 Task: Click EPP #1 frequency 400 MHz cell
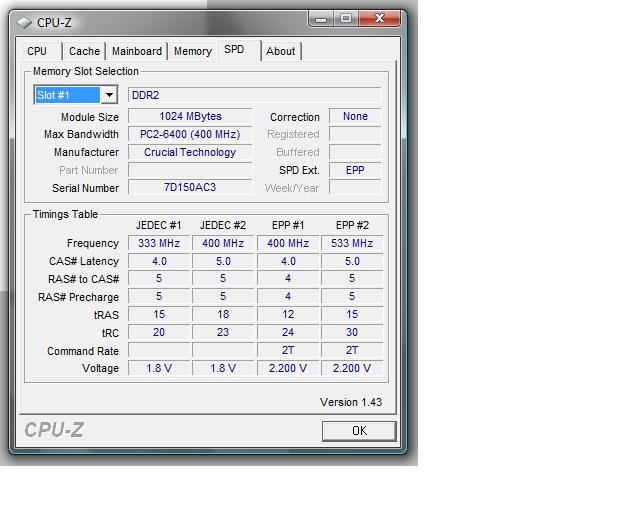click(x=288, y=243)
